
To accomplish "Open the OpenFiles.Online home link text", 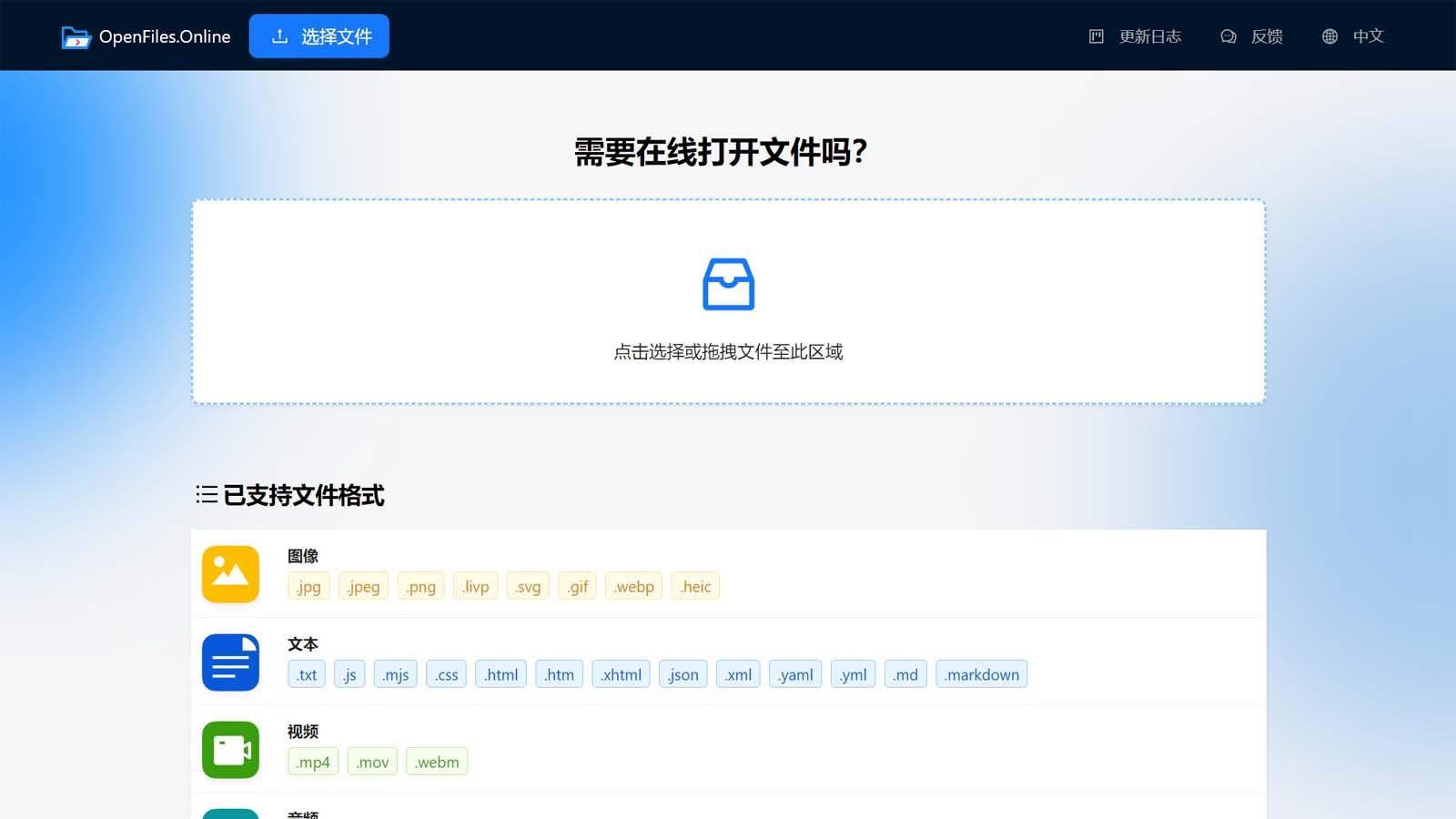I will [165, 36].
